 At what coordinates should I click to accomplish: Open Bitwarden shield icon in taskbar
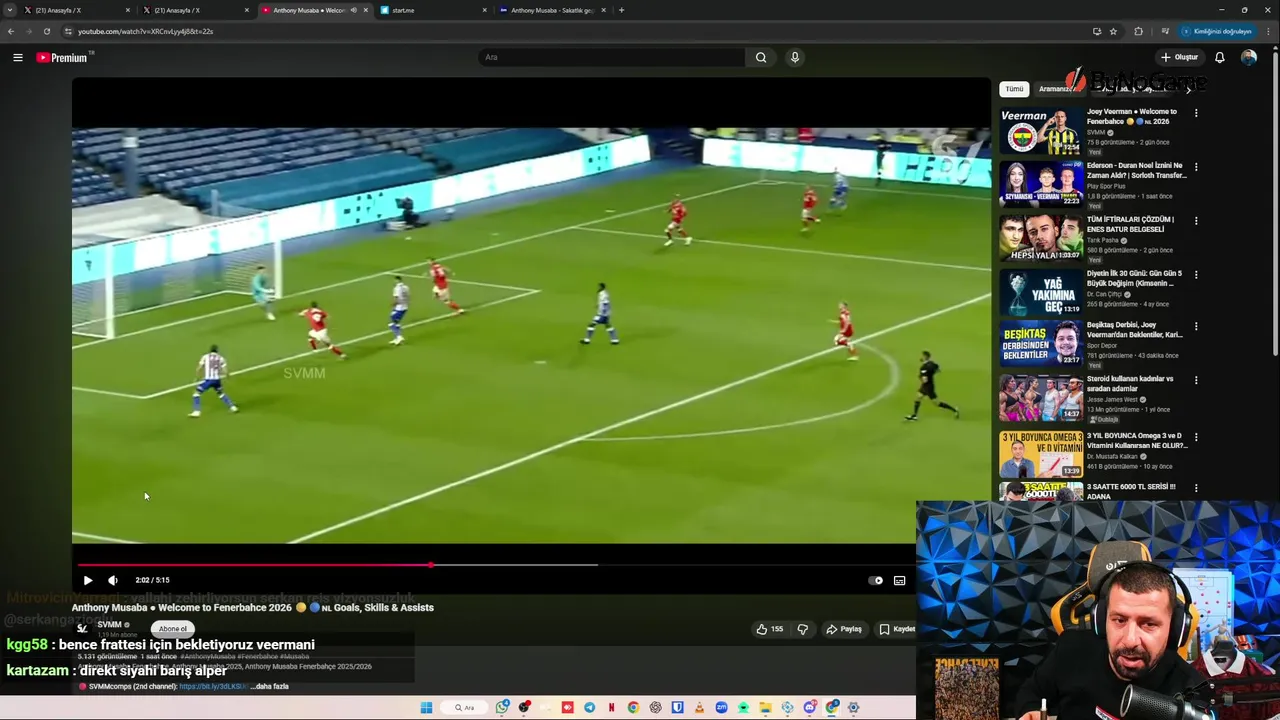[x=677, y=708]
